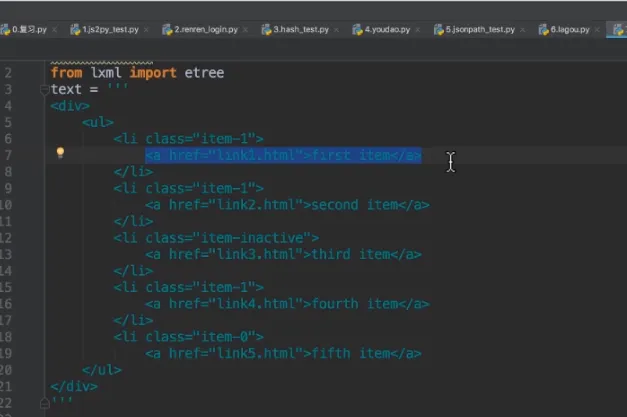Switch to the 1.js2py_test.py tab
This screenshot has height=417, width=627.
(110, 30)
